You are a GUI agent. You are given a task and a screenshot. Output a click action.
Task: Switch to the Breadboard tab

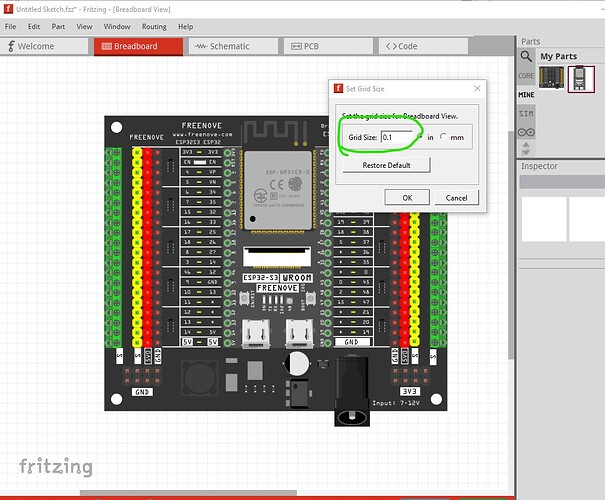coord(138,46)
